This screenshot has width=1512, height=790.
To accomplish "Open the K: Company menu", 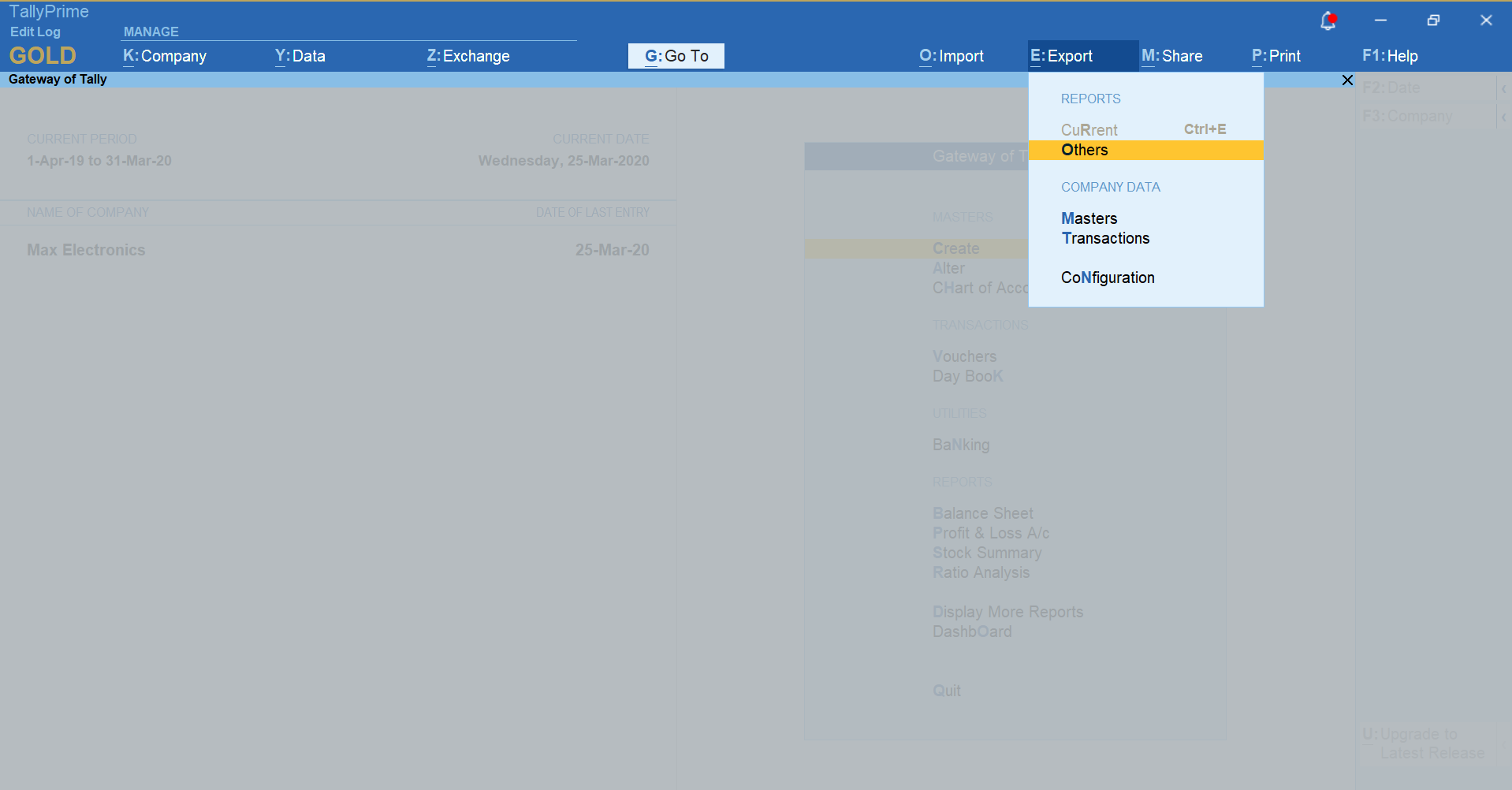I will point(165,56).
